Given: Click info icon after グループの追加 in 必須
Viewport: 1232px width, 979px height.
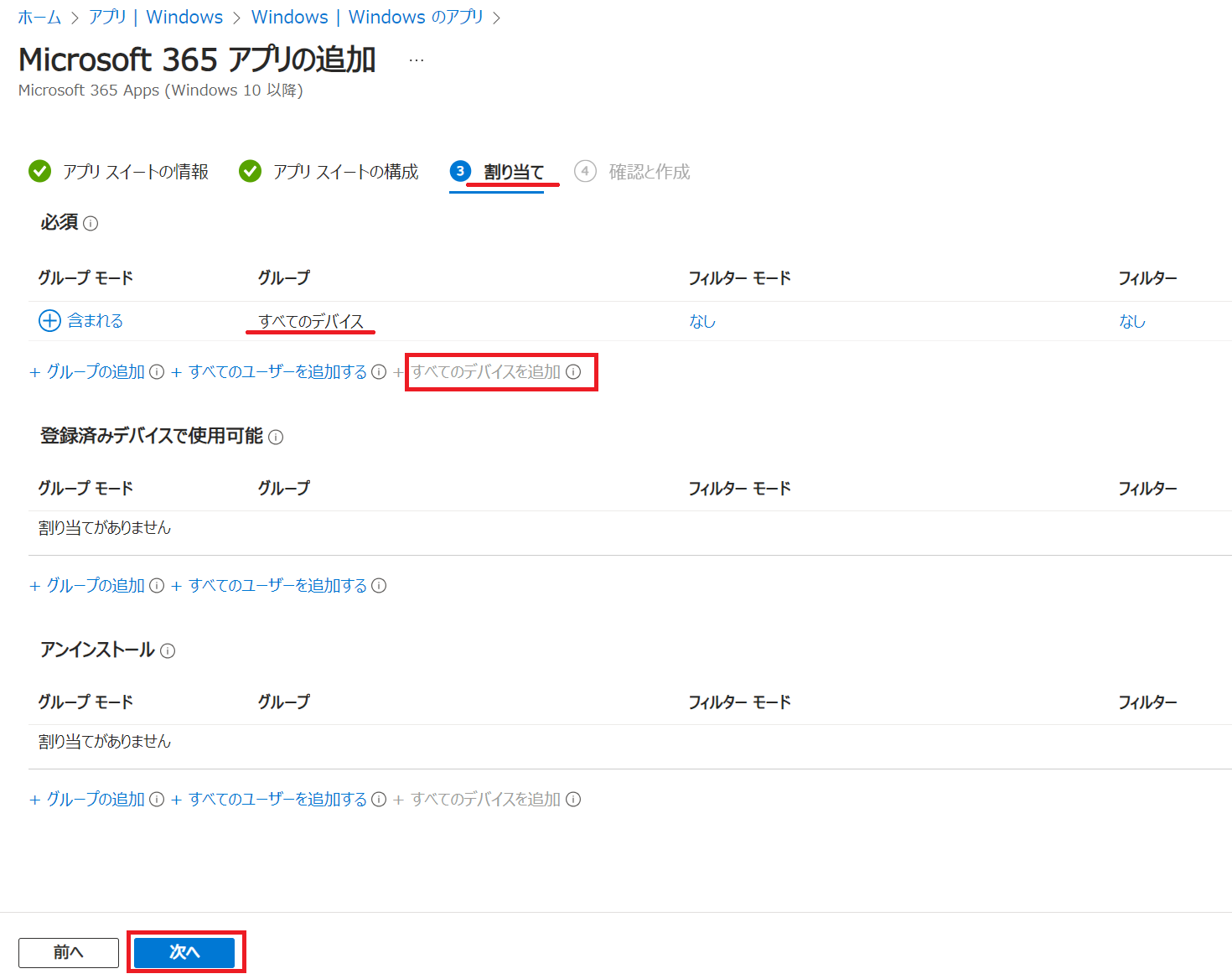Looking at the screenshot, I should [157, 372].
